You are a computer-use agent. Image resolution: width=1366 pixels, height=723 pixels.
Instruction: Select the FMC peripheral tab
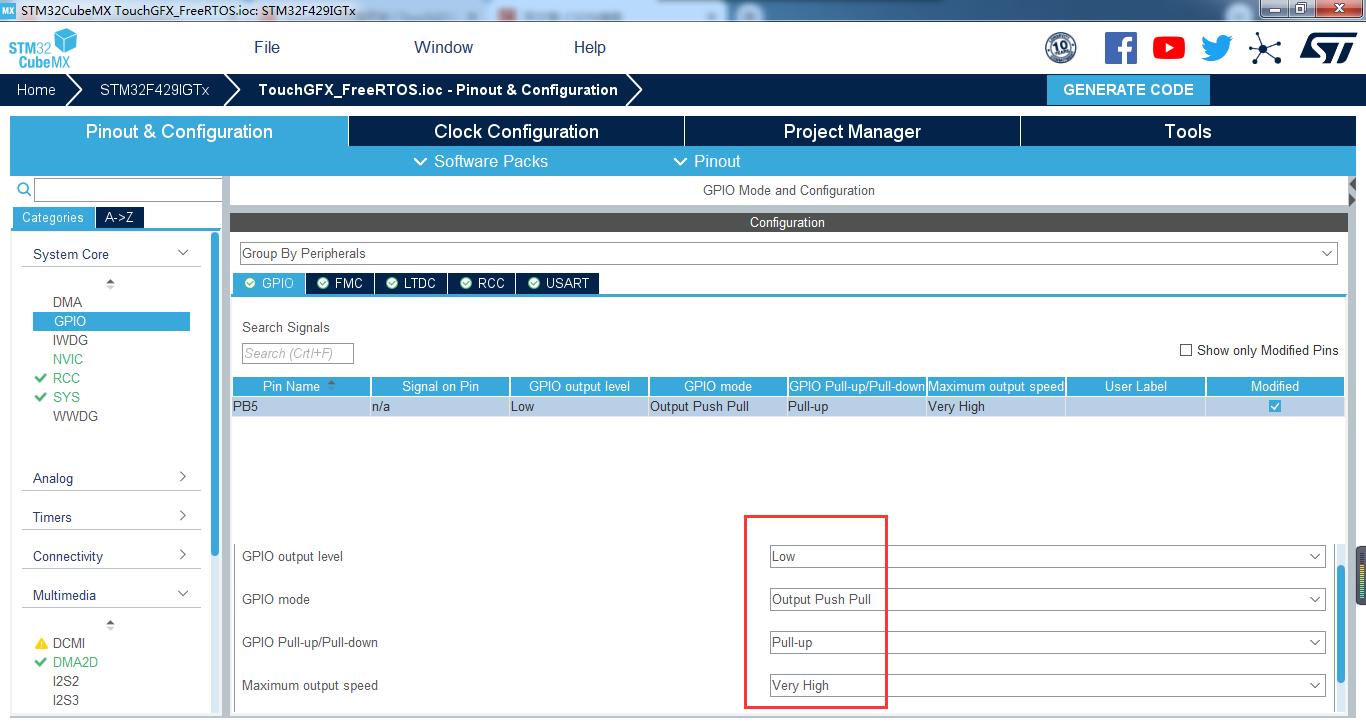[x=340, y=283]
